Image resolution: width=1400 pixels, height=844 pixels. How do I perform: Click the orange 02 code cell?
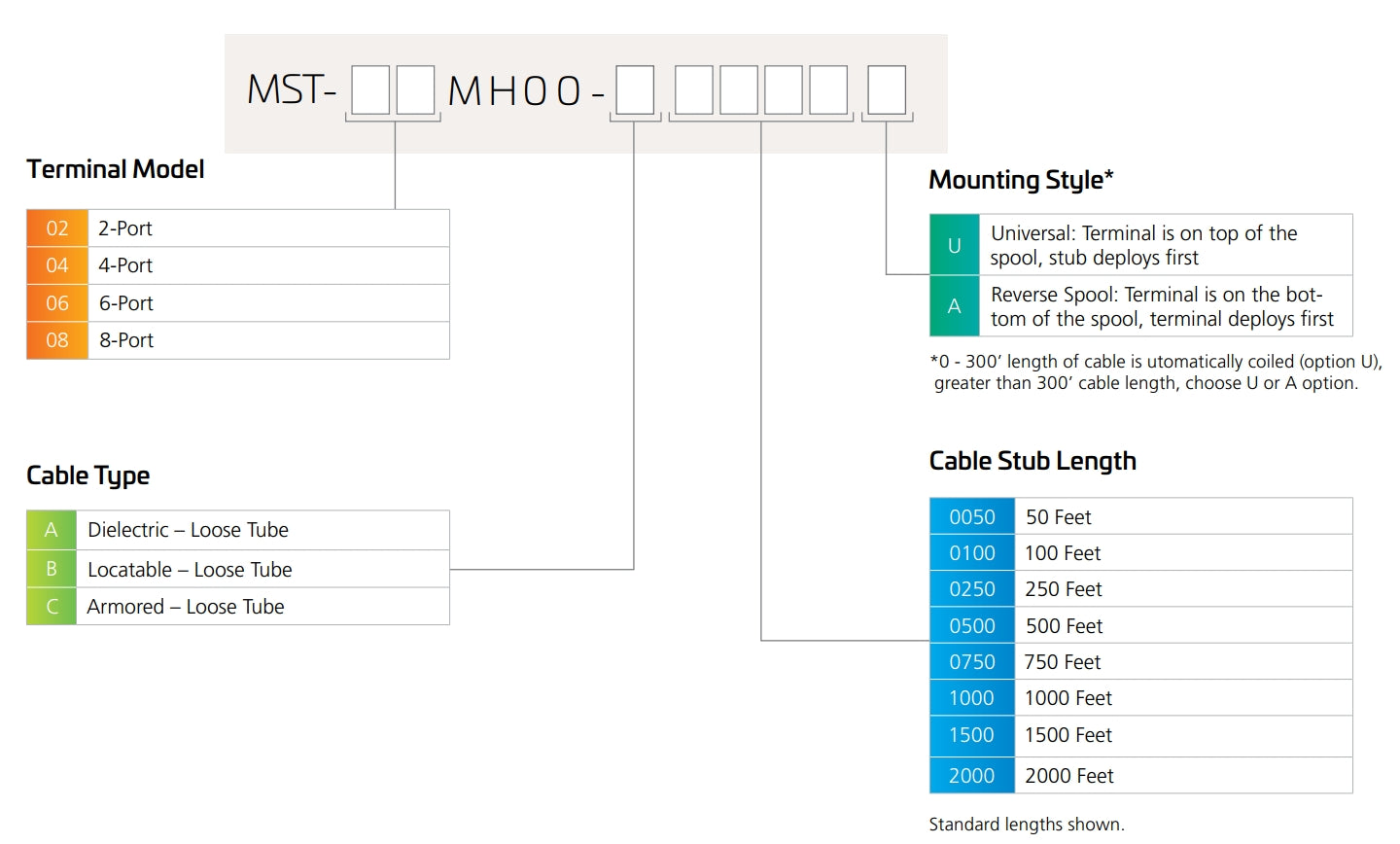(x=57, y=229)
